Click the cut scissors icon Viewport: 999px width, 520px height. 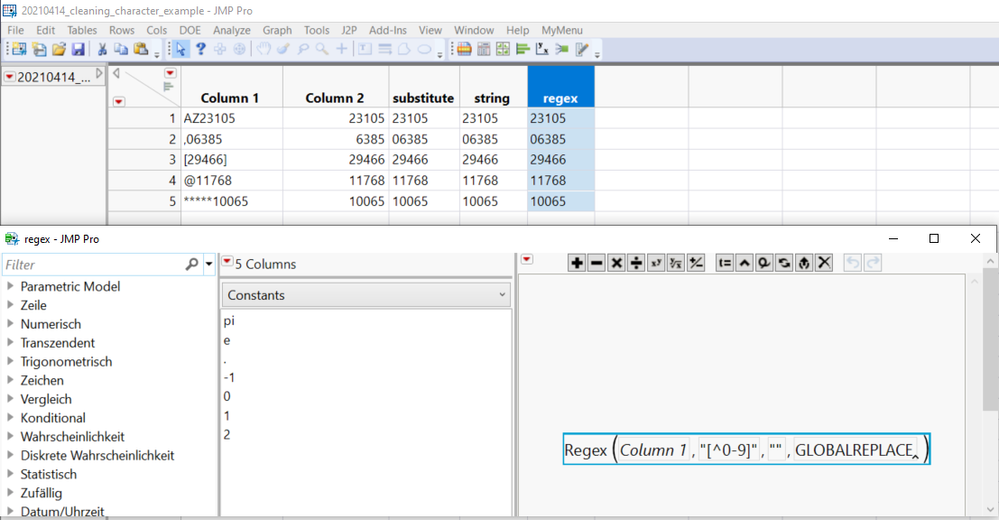click(102, 49)
